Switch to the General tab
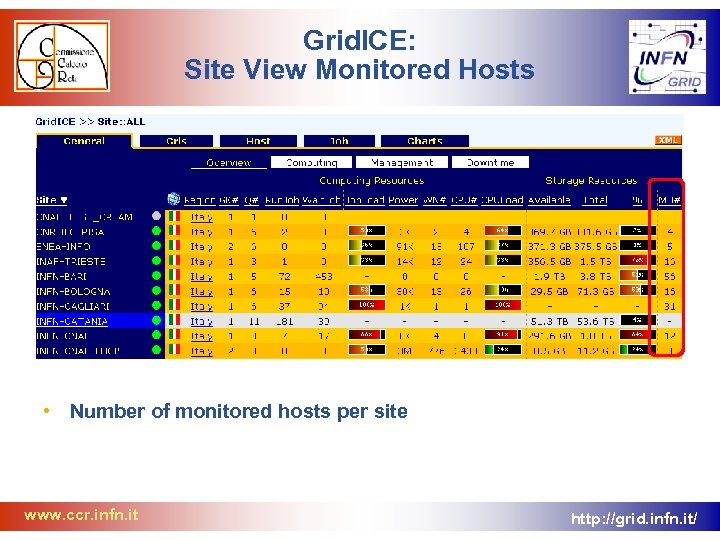720x540 pixels. pos(84,141)
